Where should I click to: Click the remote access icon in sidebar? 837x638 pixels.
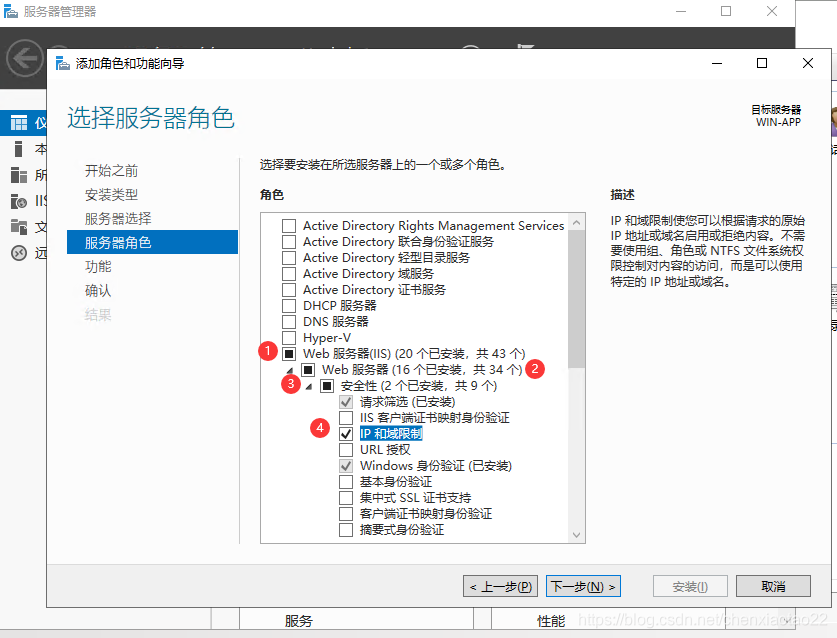click(19, 253)
